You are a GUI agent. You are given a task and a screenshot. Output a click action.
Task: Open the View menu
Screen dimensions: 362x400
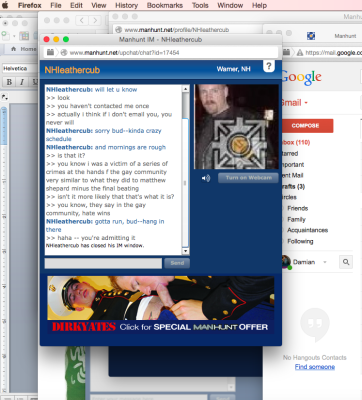pyautogui.click(x=99, y=5)
